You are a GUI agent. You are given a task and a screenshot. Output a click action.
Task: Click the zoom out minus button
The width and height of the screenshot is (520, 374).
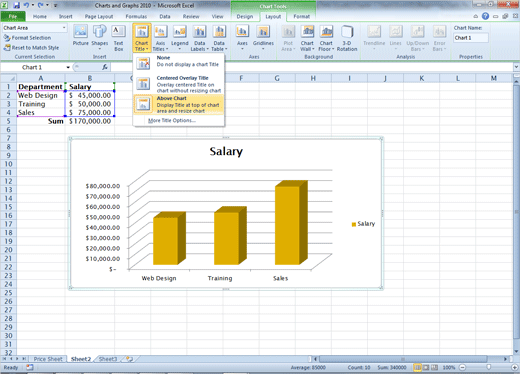click(463, 367)
